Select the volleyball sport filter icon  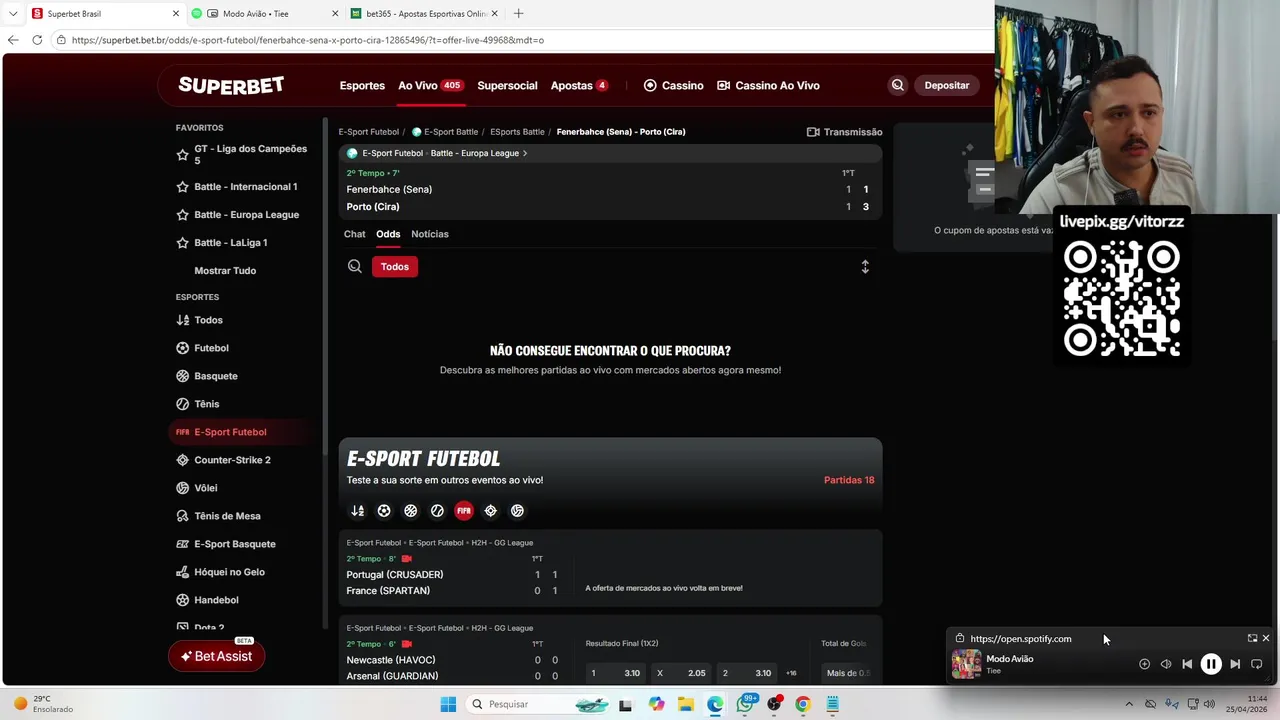517,511
